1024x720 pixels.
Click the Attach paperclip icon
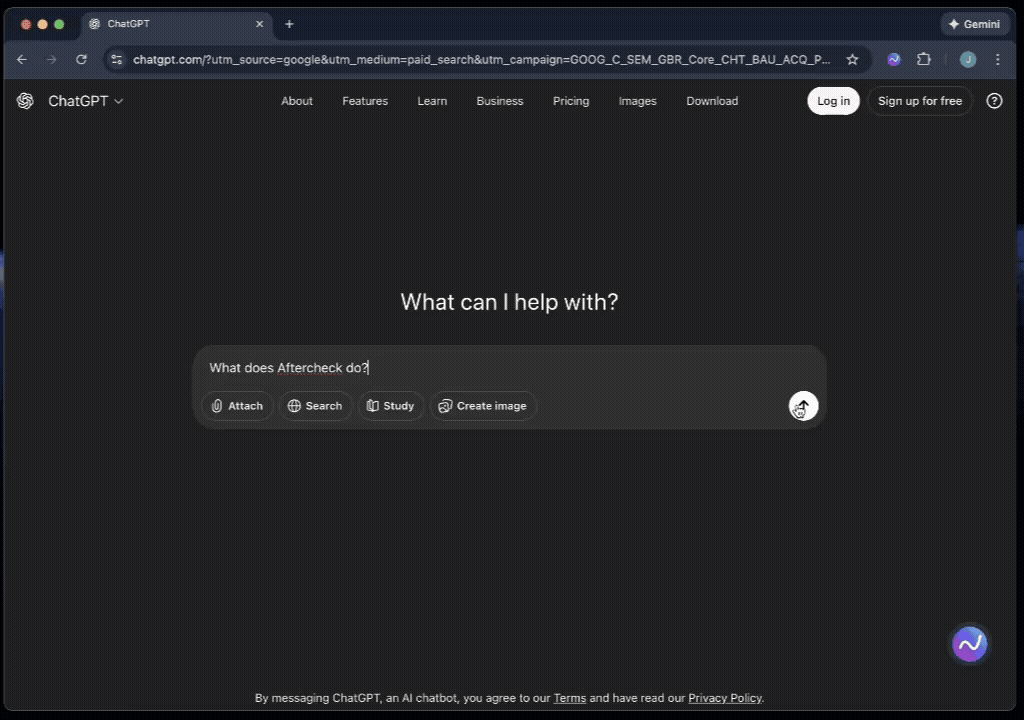pyautogui.click(x=217, y=406)
